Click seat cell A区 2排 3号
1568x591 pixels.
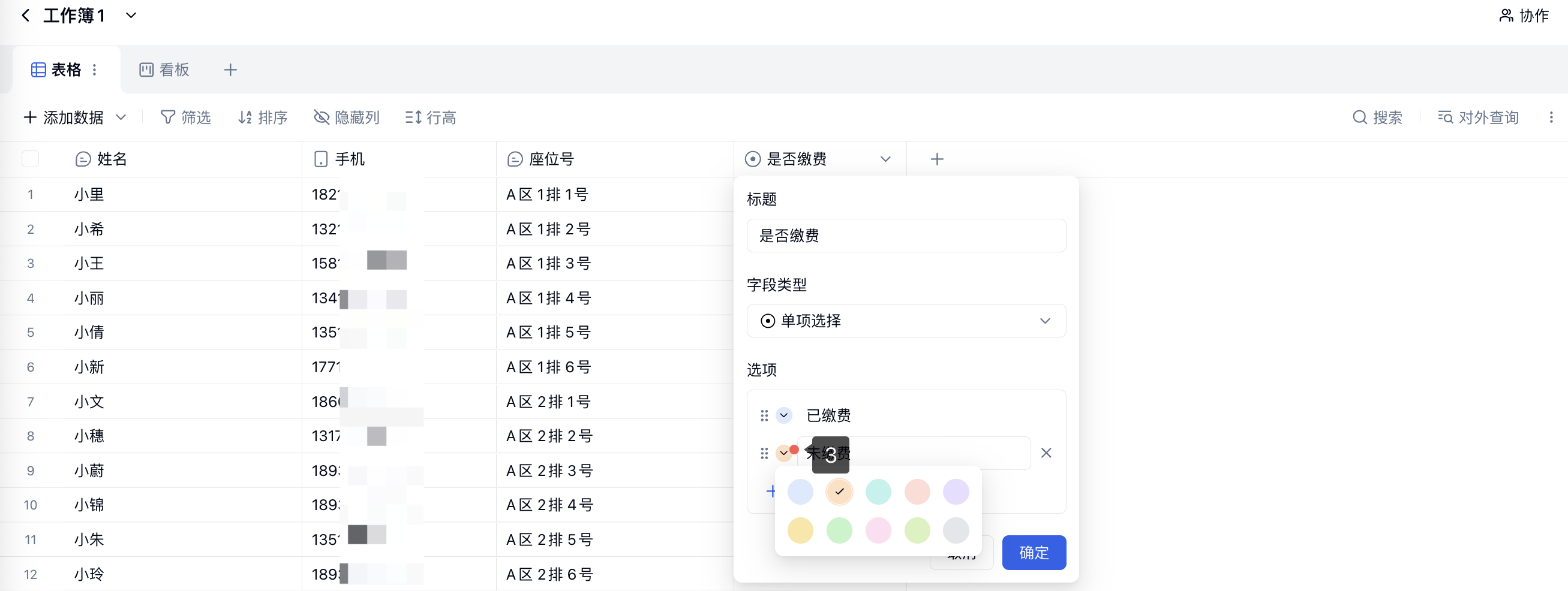[615, 471]
